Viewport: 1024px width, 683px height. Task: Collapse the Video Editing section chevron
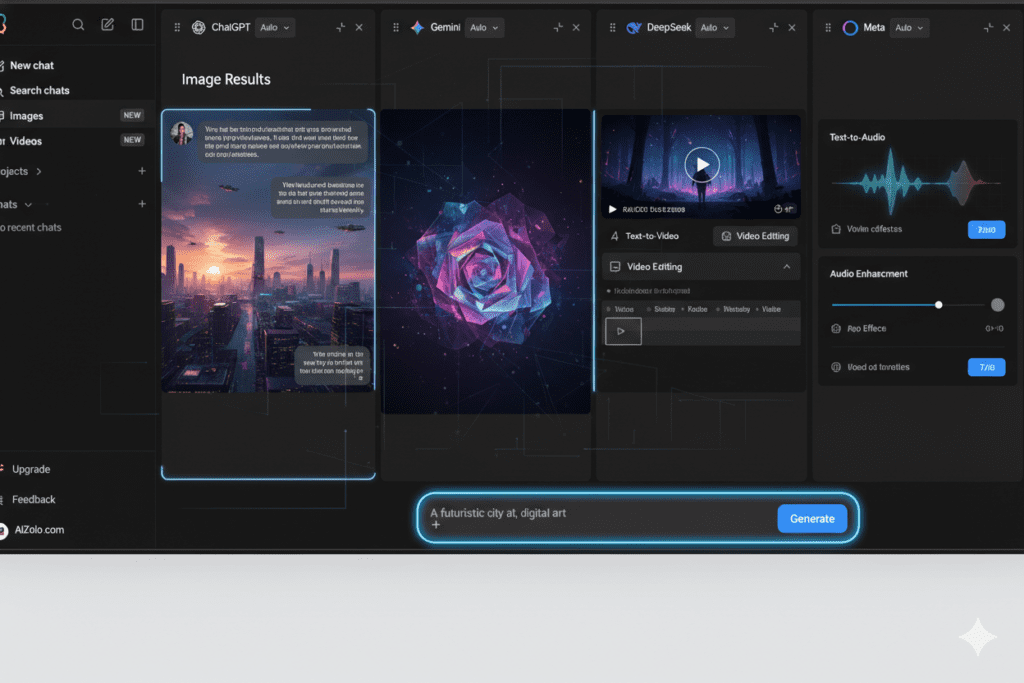(x=786, y=267)
